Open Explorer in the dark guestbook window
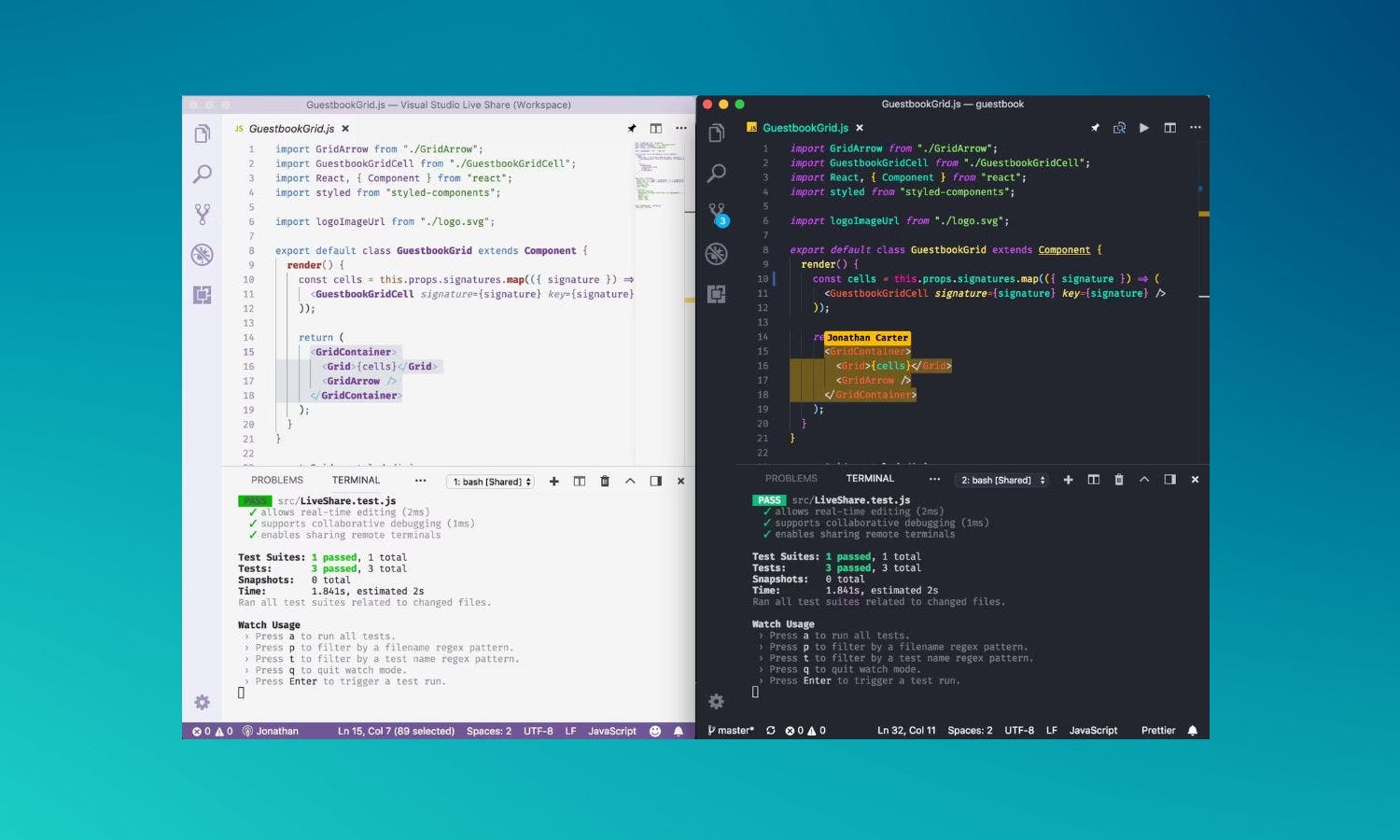The image size is (1400, 840). pos(716,133)
